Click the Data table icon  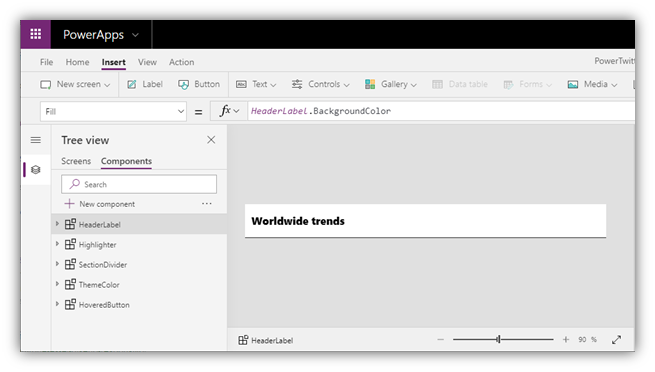437,84
